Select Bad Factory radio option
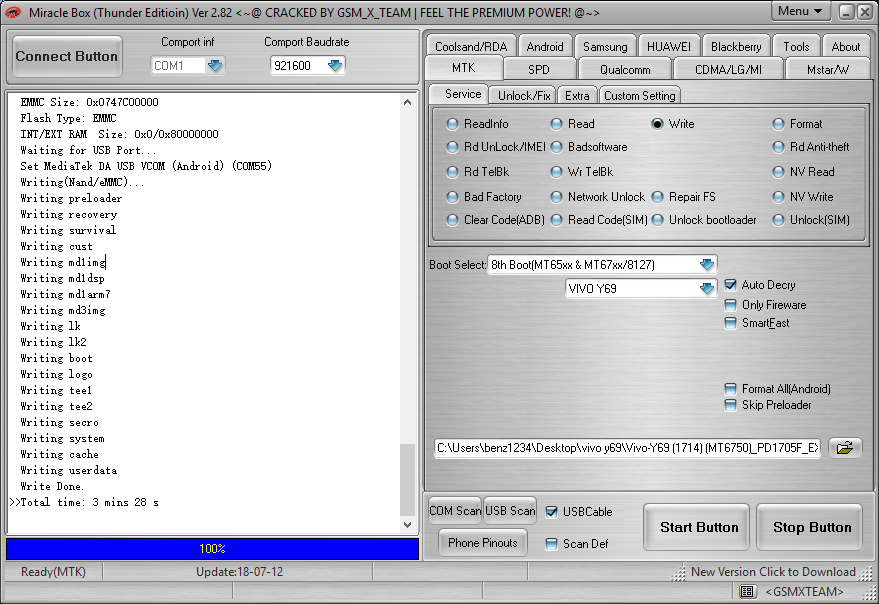 coord(452,197)
